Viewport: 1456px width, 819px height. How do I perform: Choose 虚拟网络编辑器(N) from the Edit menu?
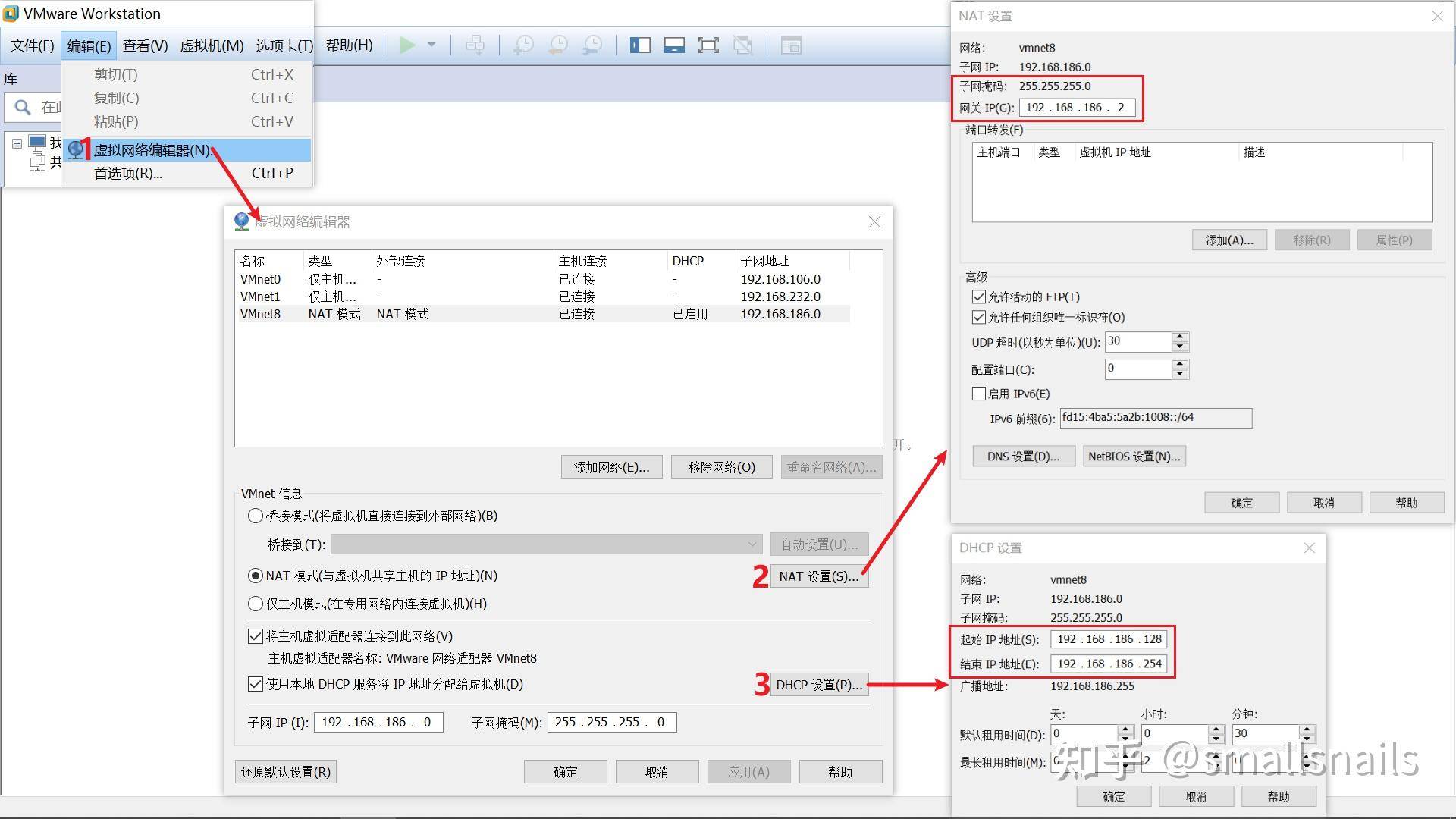click(x=187, y=150)
